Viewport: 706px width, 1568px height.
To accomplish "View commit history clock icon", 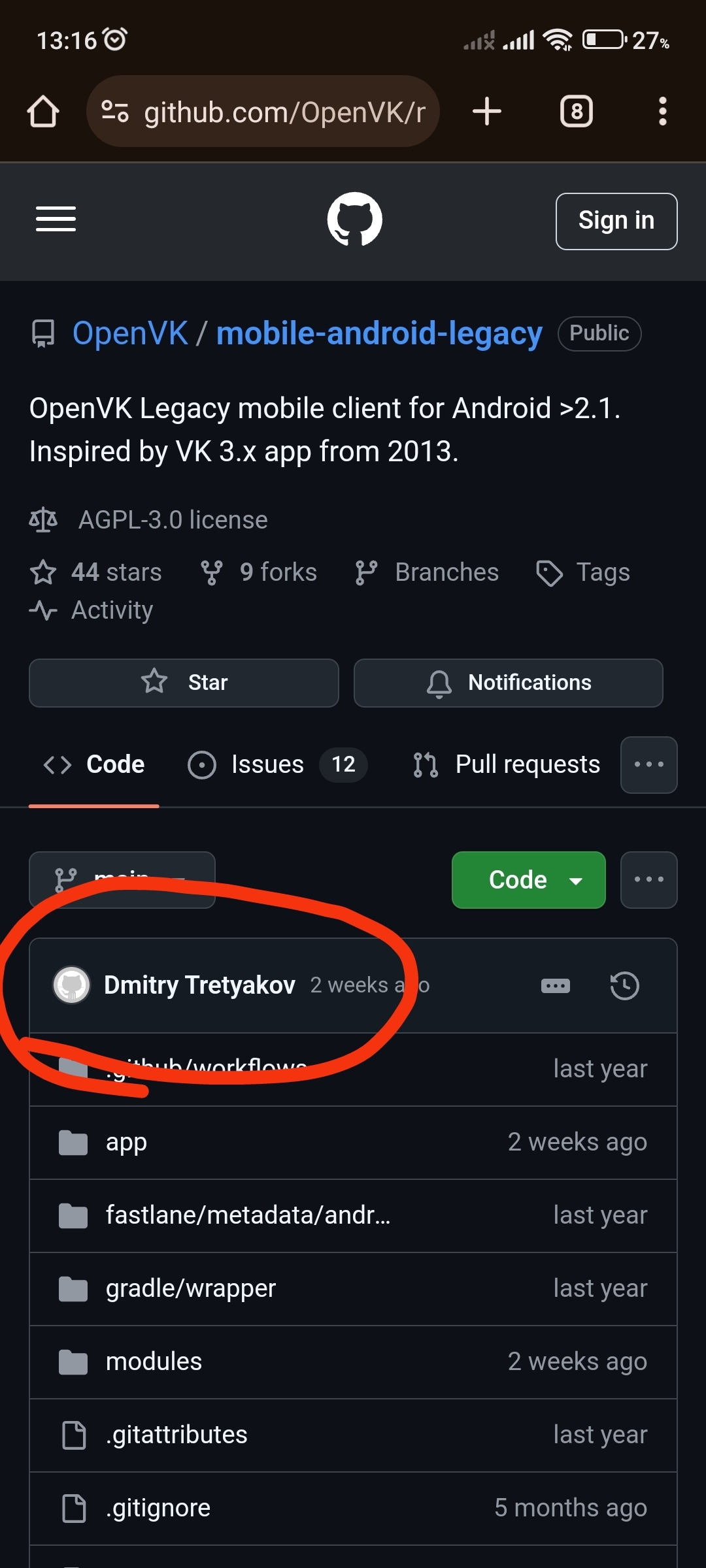I will pyautogui.click(x=624, y=986).
